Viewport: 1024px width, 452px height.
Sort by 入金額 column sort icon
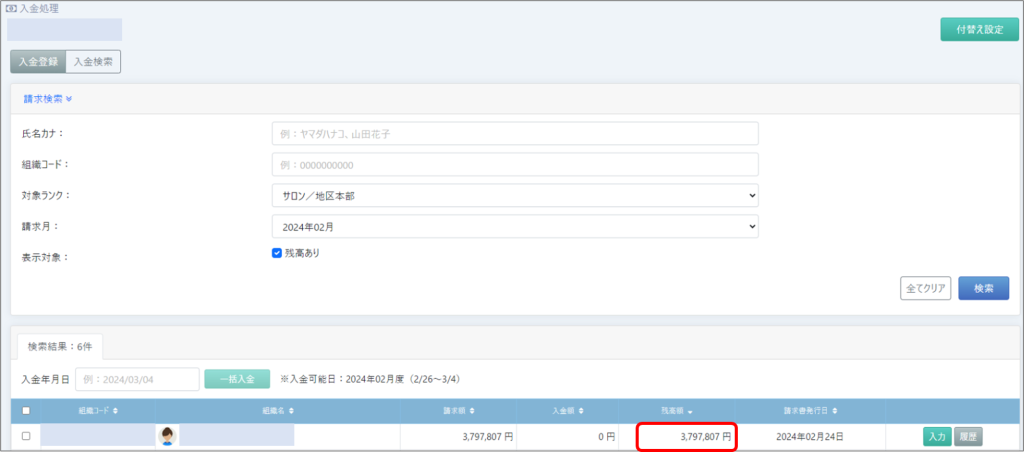point(589,410)
